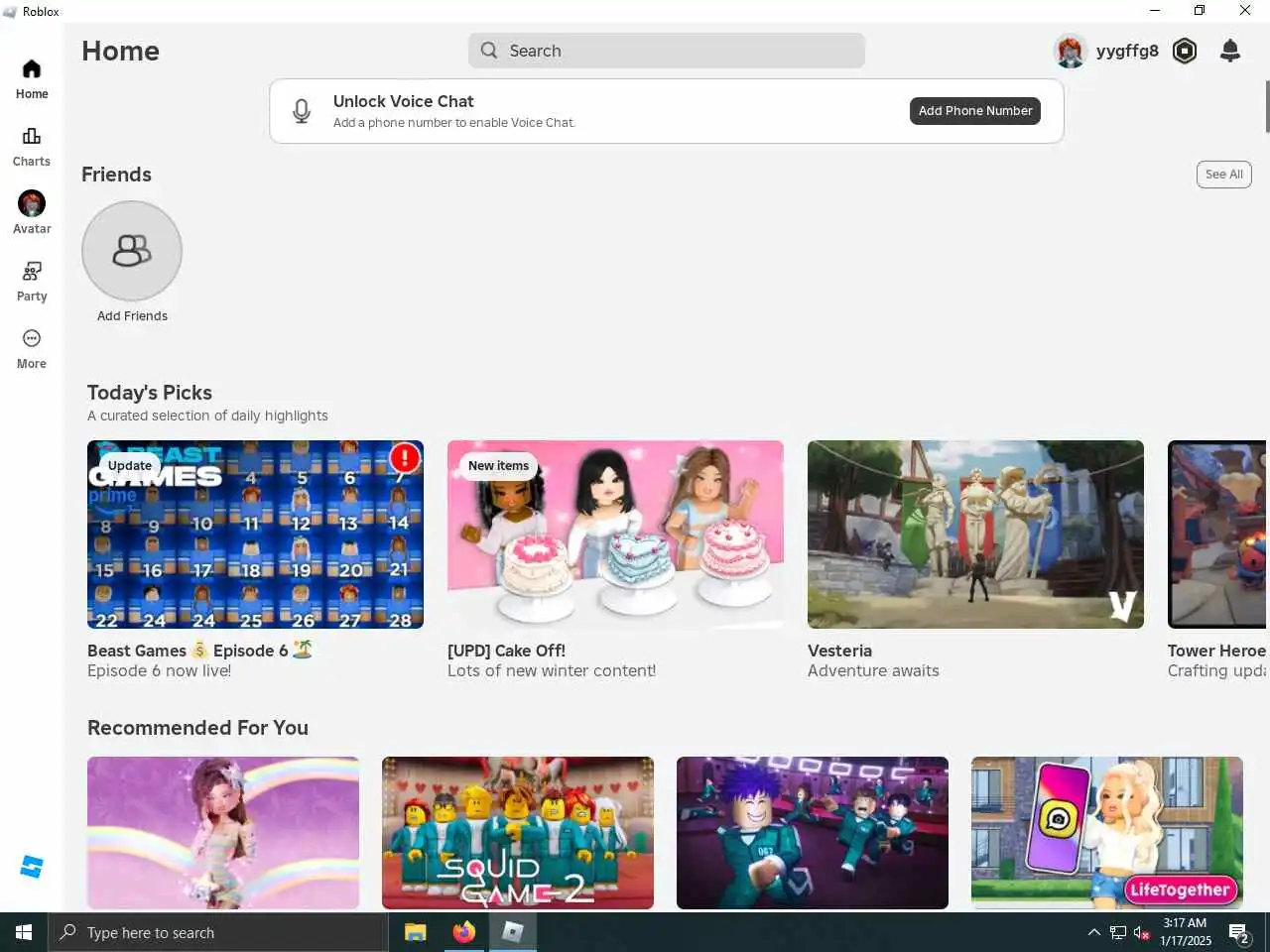Screen dimensions: 1270x952
Task: Open the More sidebar menu
Action: pyautogui.click(x=32, y=338)
